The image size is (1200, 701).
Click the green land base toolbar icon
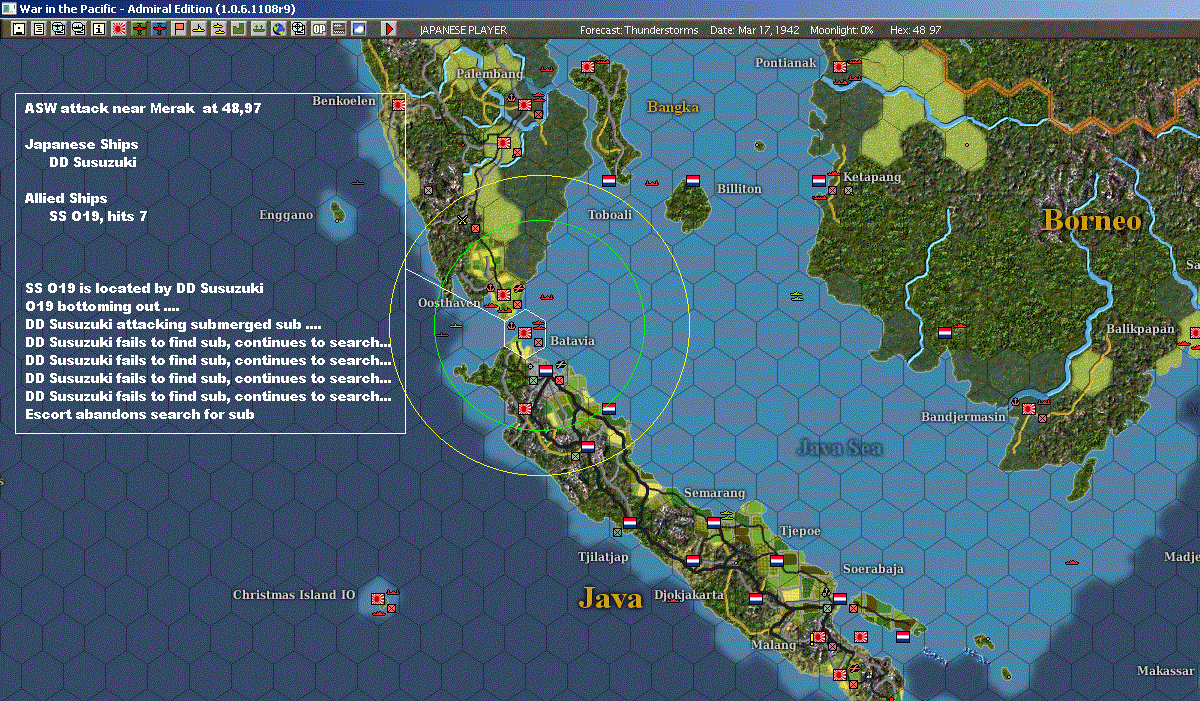tap(238, 29)
